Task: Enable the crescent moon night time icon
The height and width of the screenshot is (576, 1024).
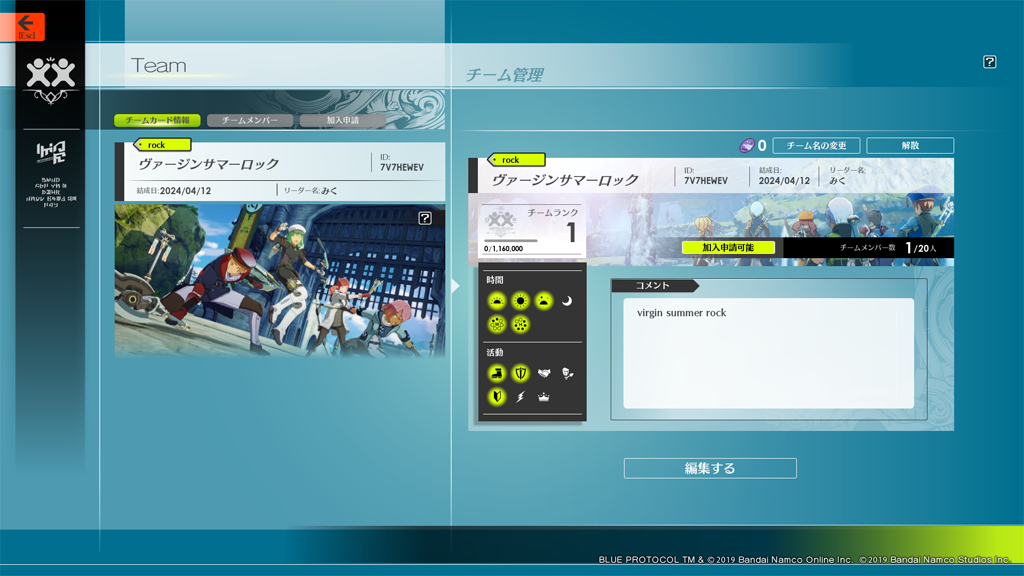Action: pyautogui.click(x=567, y=301)
